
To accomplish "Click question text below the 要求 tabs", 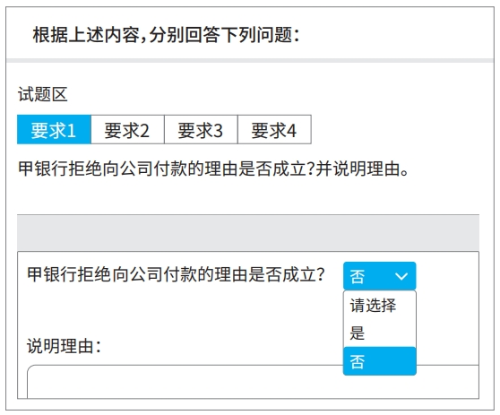I will [213, 168].
